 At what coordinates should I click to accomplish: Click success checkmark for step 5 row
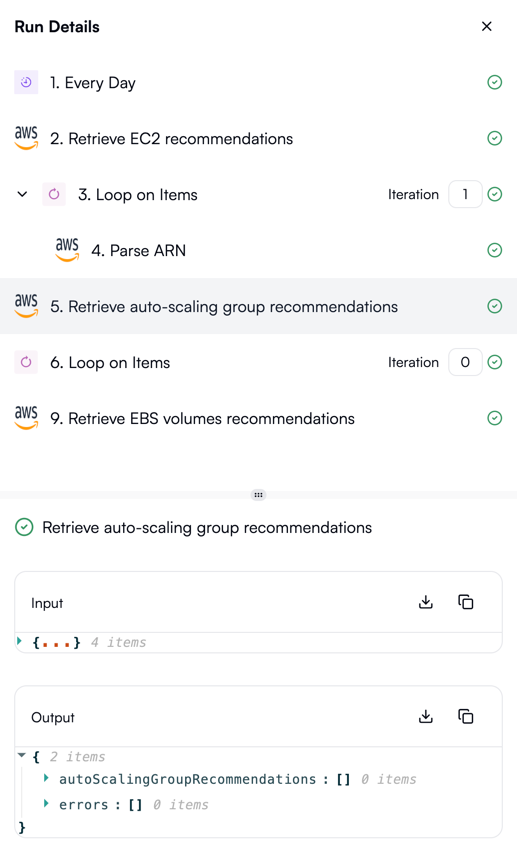coord(495,306)
